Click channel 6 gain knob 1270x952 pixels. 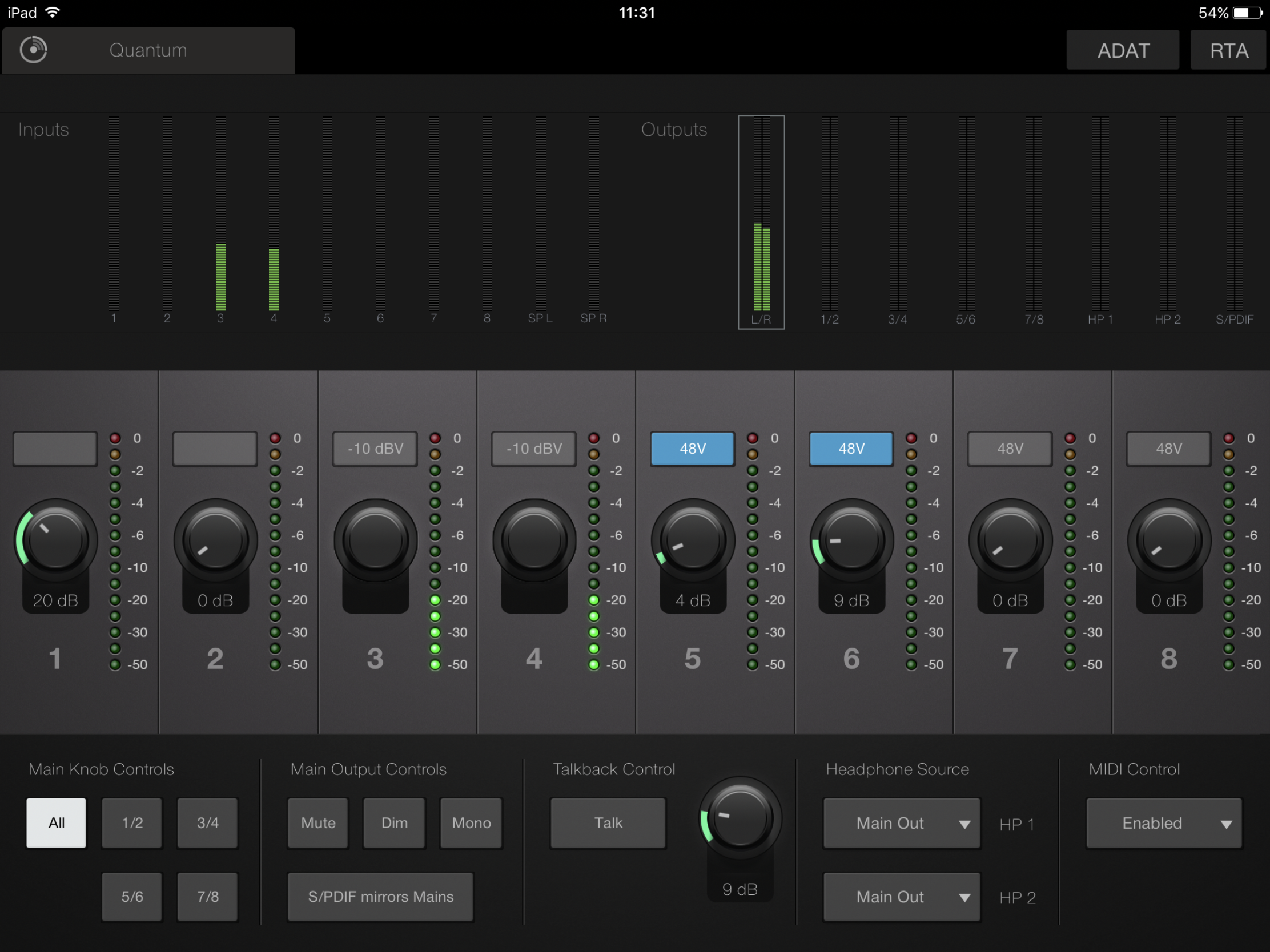click(x=852, y=540)
